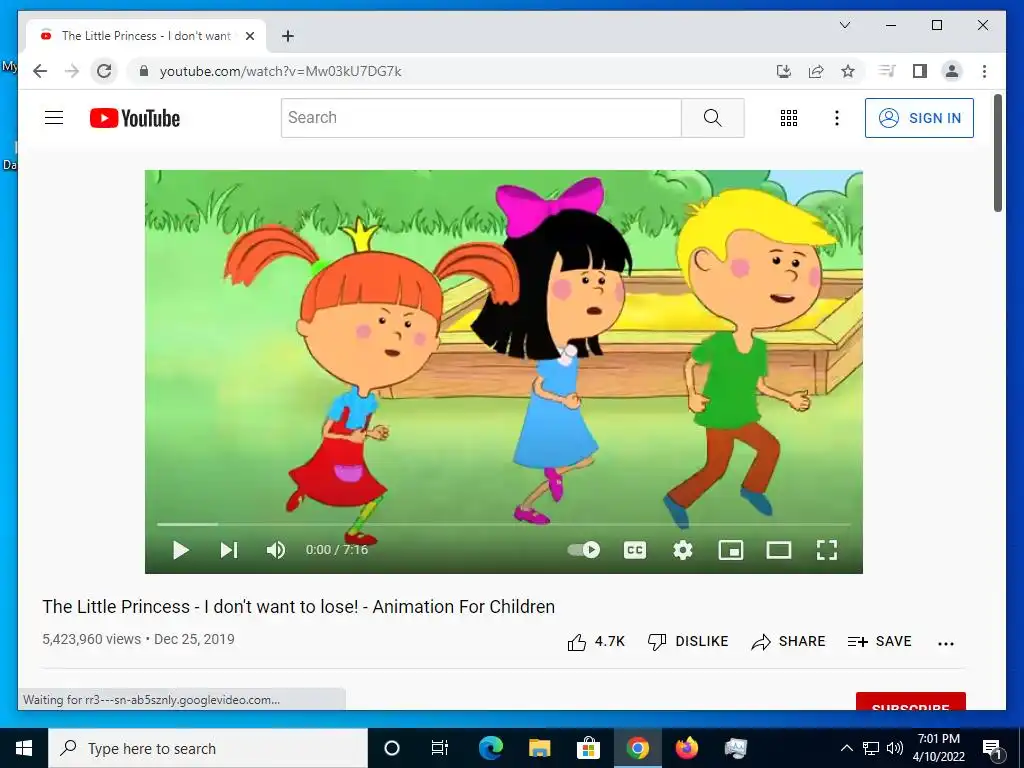Open Firefox from taskbar

(686, 748)
